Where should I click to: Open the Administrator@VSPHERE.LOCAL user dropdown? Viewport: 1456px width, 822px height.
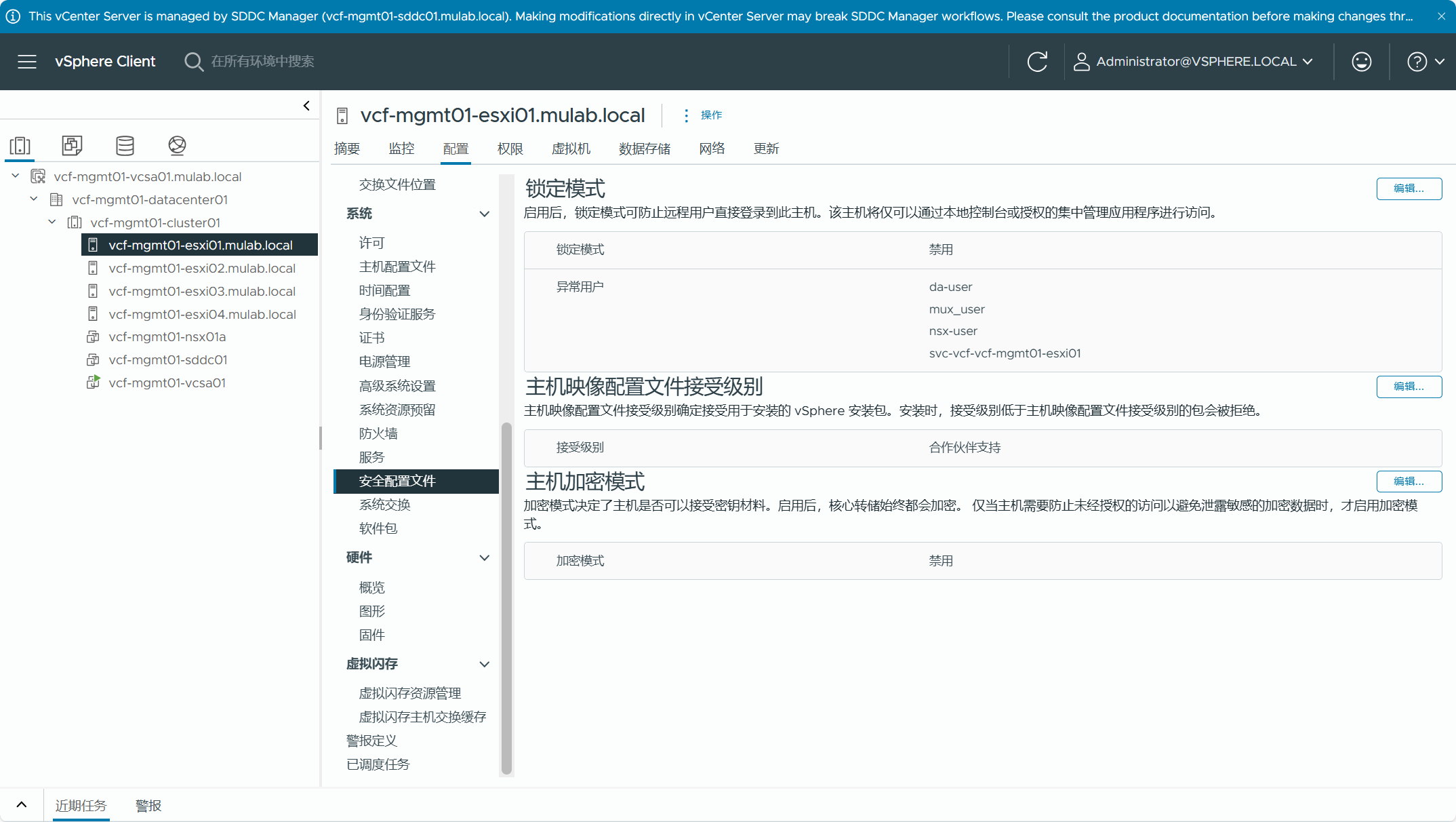click(x=1194, y=62)
